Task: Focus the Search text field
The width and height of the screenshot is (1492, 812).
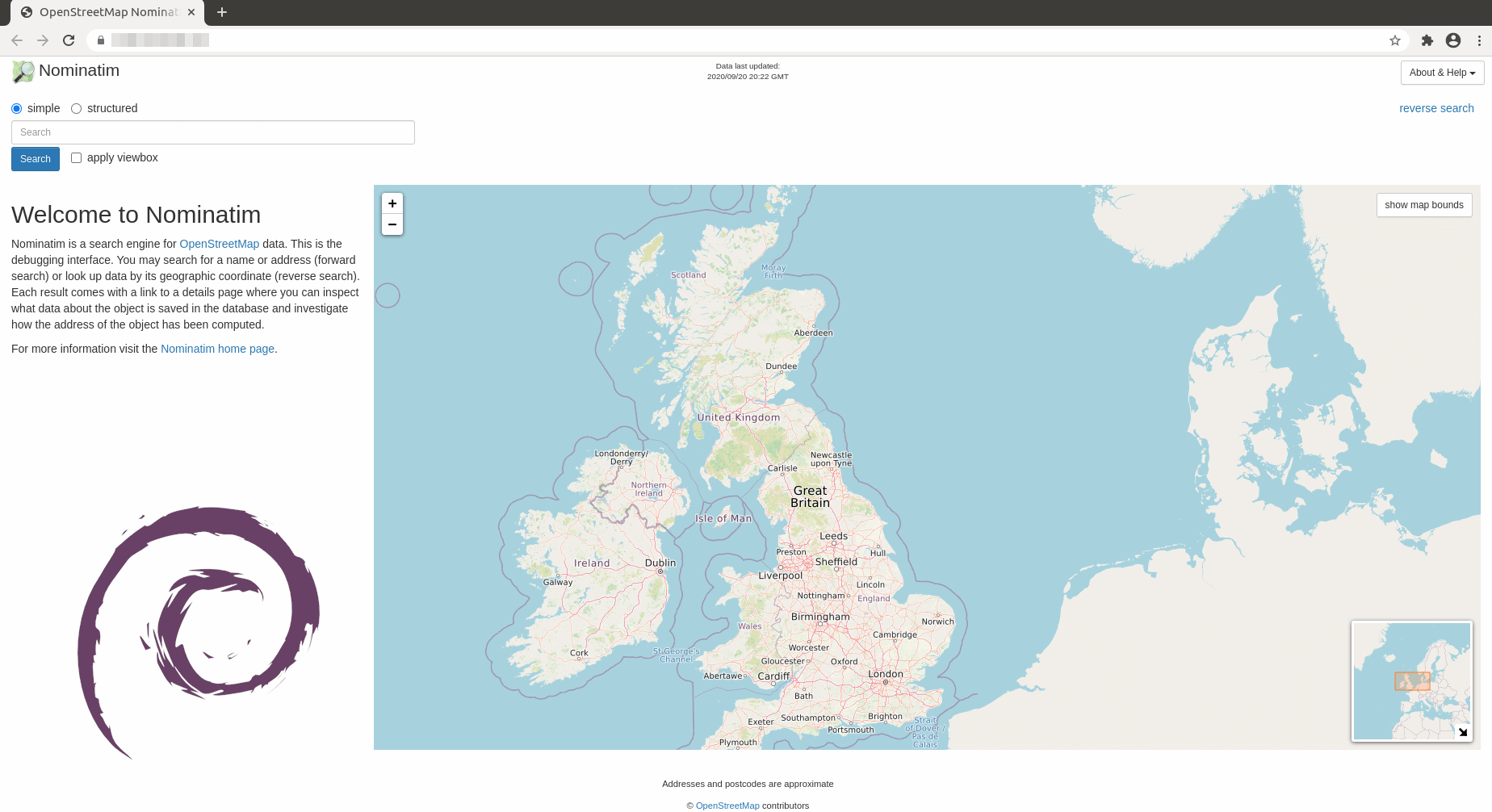Action: point(213,132)
